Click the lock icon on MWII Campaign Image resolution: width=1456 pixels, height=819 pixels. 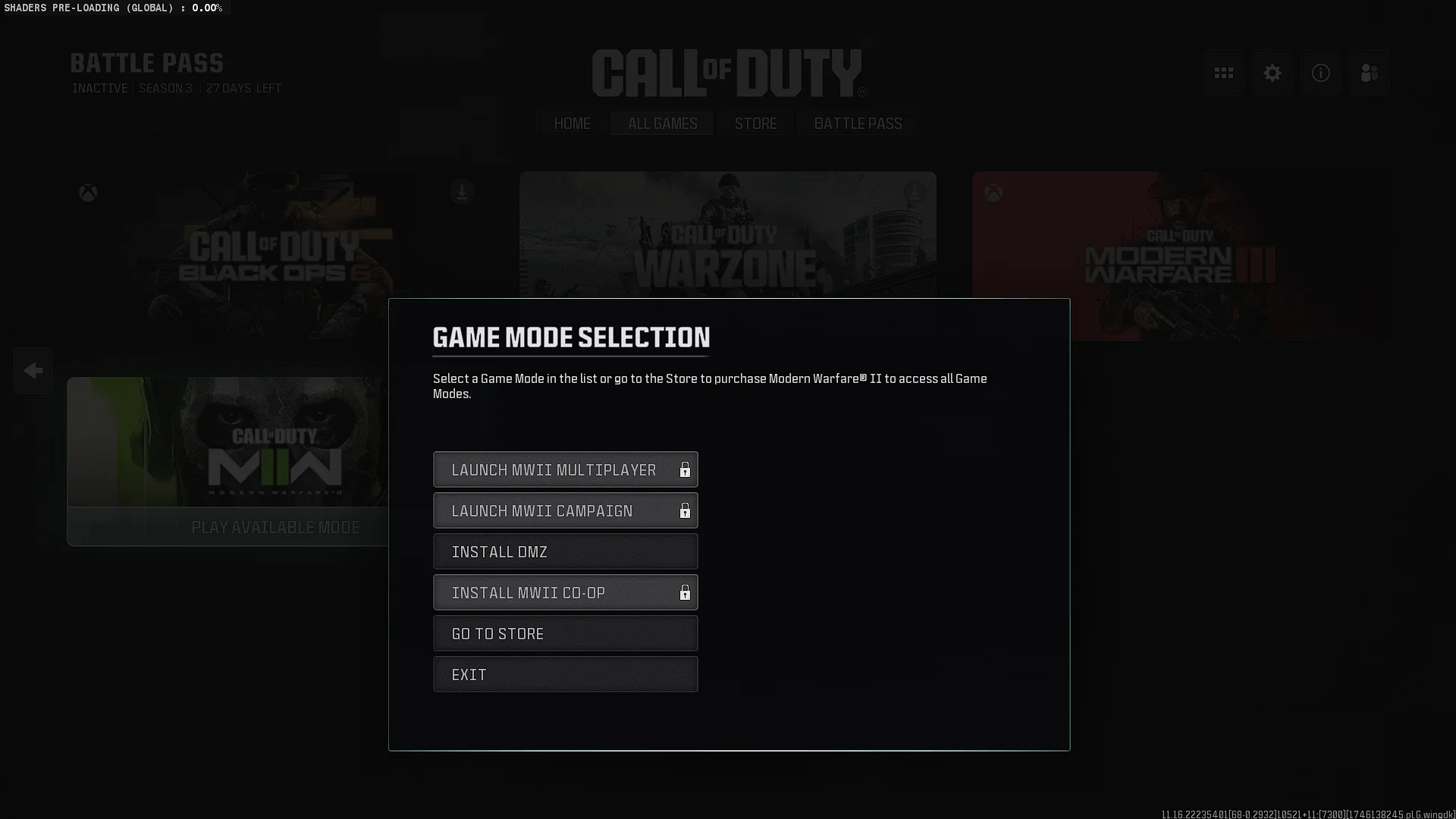685,510
